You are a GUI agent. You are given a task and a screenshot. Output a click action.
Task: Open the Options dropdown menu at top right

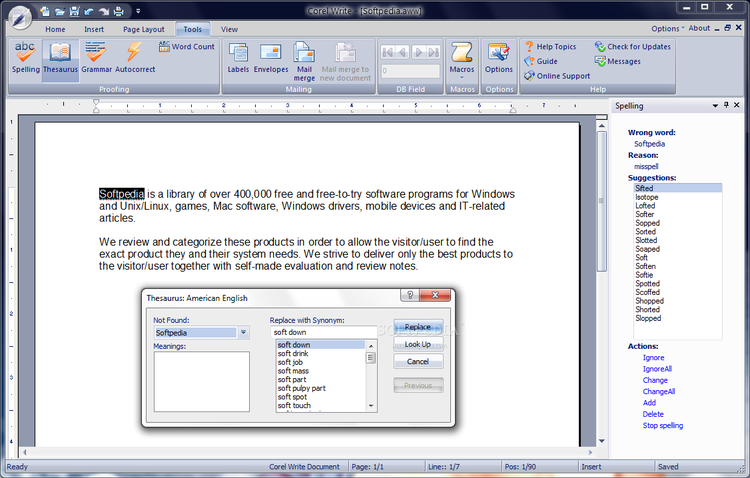[668, 29]
